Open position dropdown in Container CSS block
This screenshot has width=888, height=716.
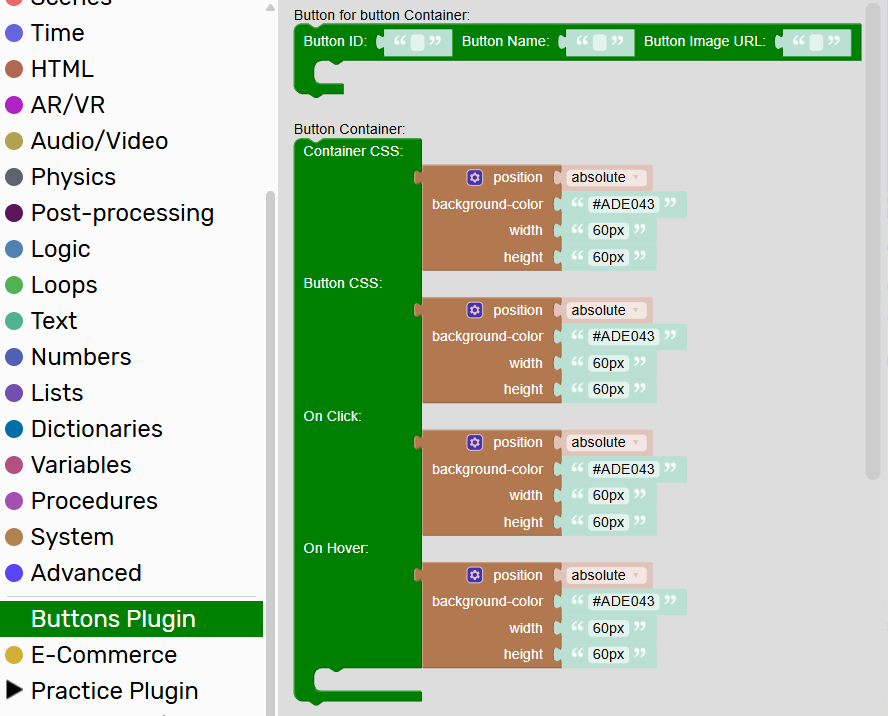tap(607, 177)
